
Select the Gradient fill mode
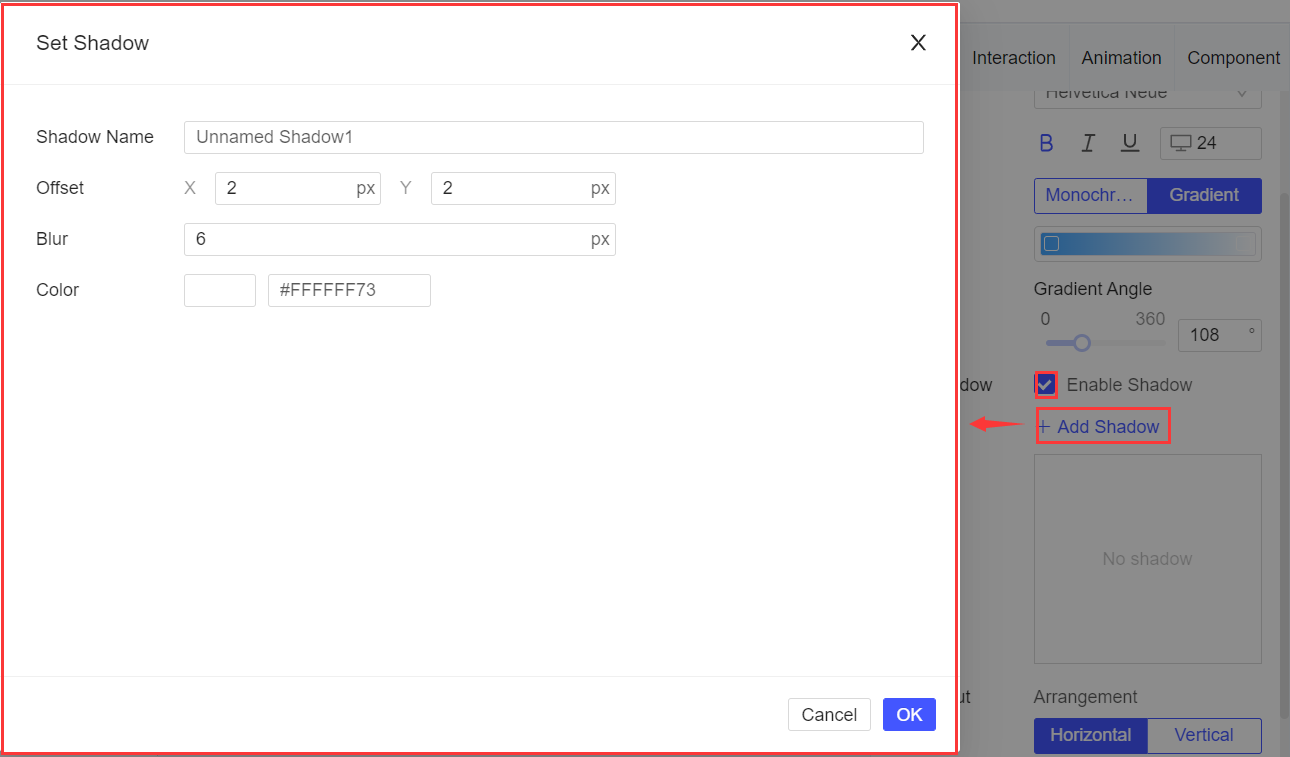pos(1204,195)
